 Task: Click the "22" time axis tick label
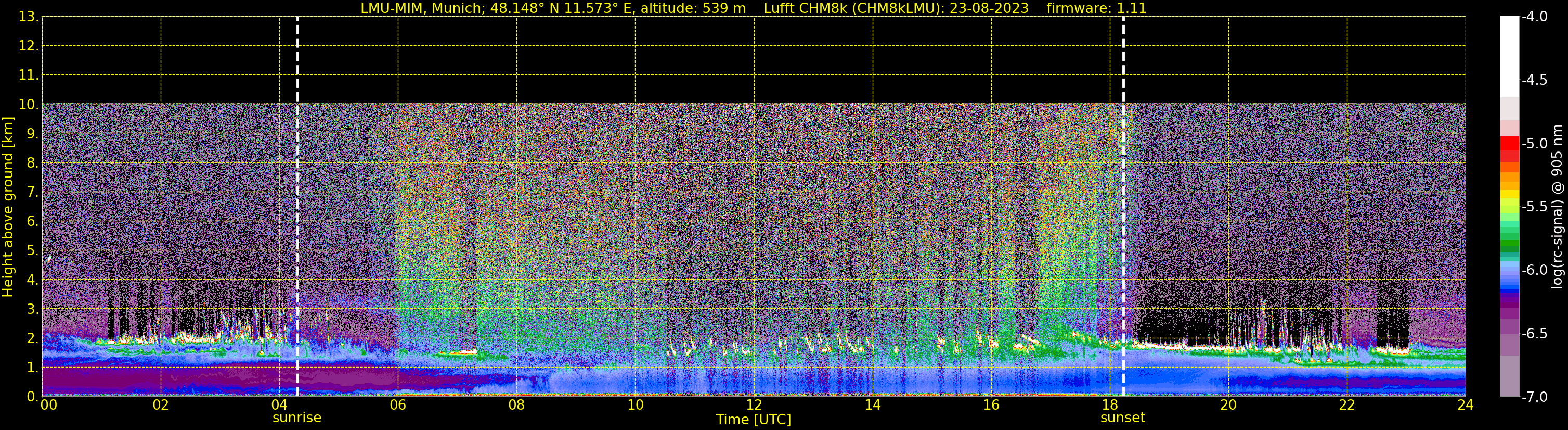pos(1347,405)
